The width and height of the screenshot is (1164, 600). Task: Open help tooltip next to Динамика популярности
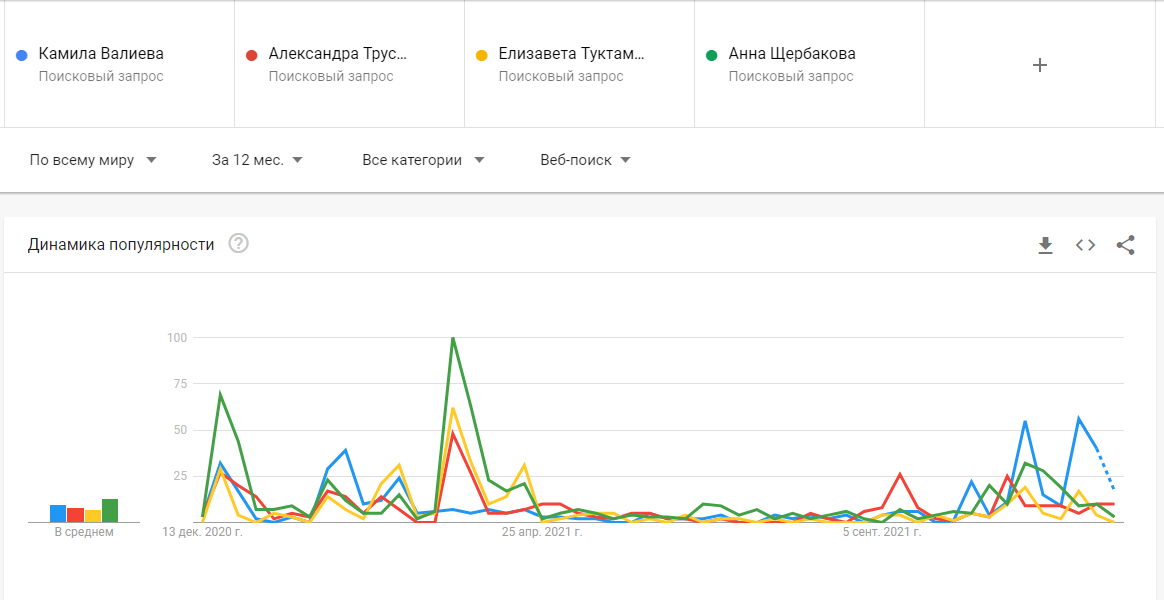point(238,244)
